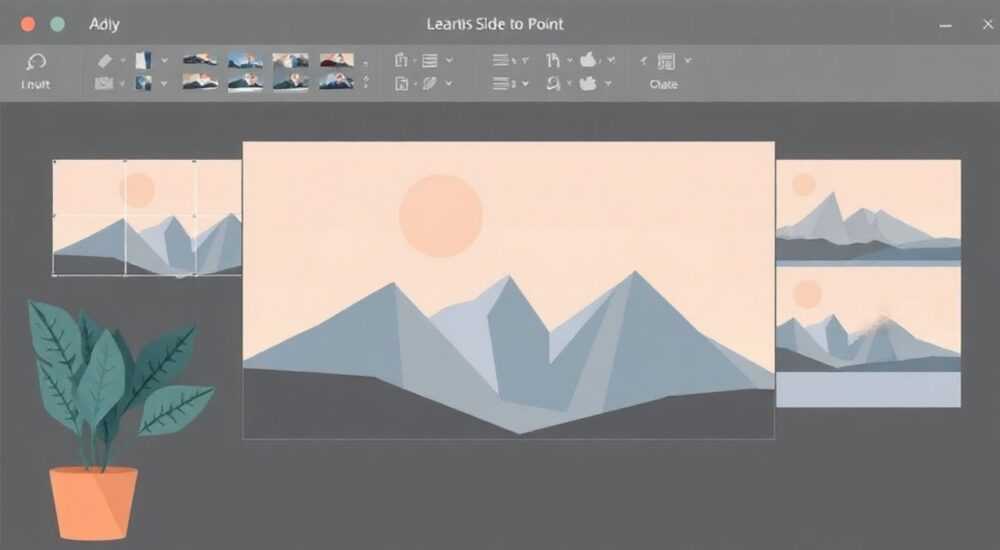Choose the second style in the gallery's lower row
This screenshot has width=1000, height=550.
[x=246, y=82]
